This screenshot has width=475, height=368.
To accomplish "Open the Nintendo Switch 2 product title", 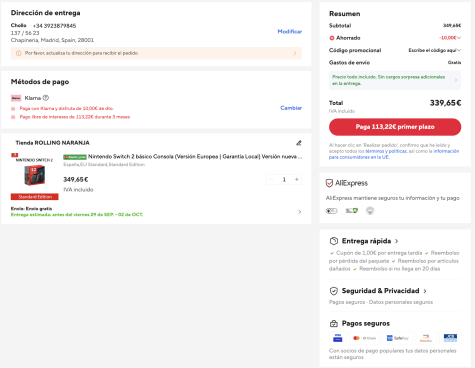I will [195, 157].
